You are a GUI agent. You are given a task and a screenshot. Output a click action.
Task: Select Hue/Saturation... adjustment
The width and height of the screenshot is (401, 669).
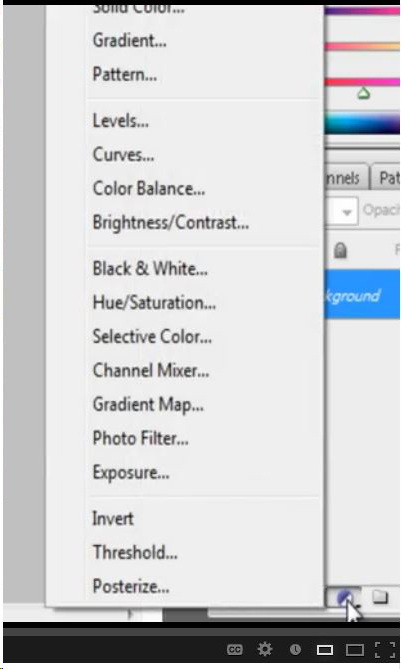154,303
